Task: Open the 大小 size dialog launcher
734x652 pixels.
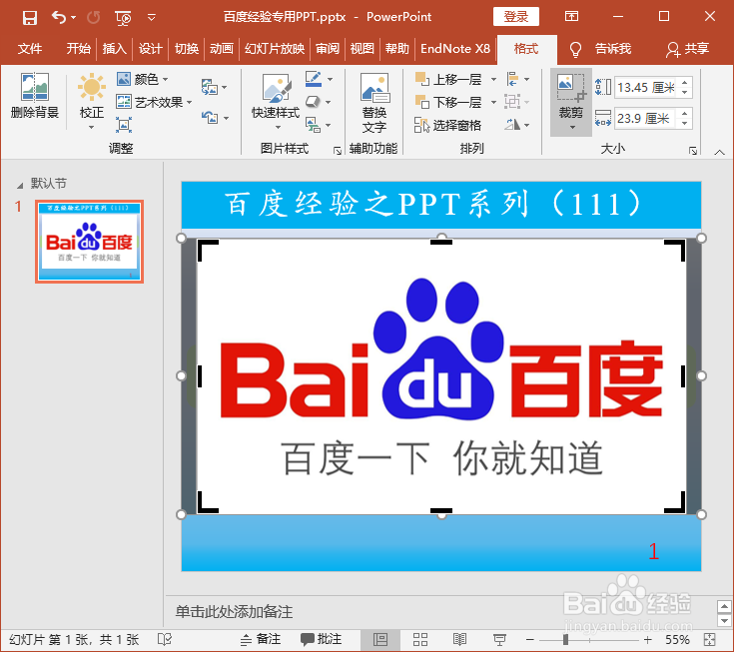Action: tap(693, 150)
